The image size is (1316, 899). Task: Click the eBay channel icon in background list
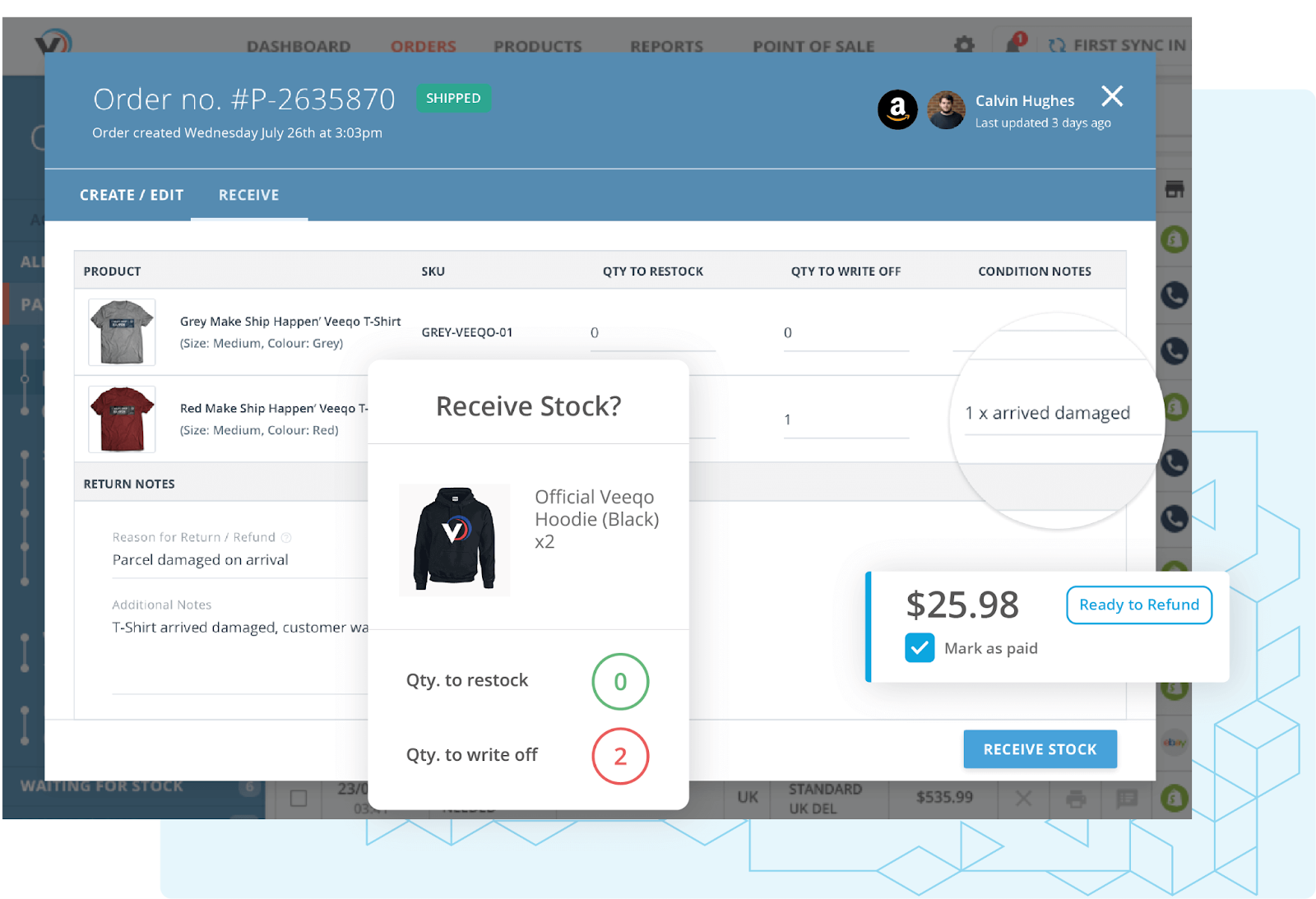pyautogui.click(x=1175, y=742)
